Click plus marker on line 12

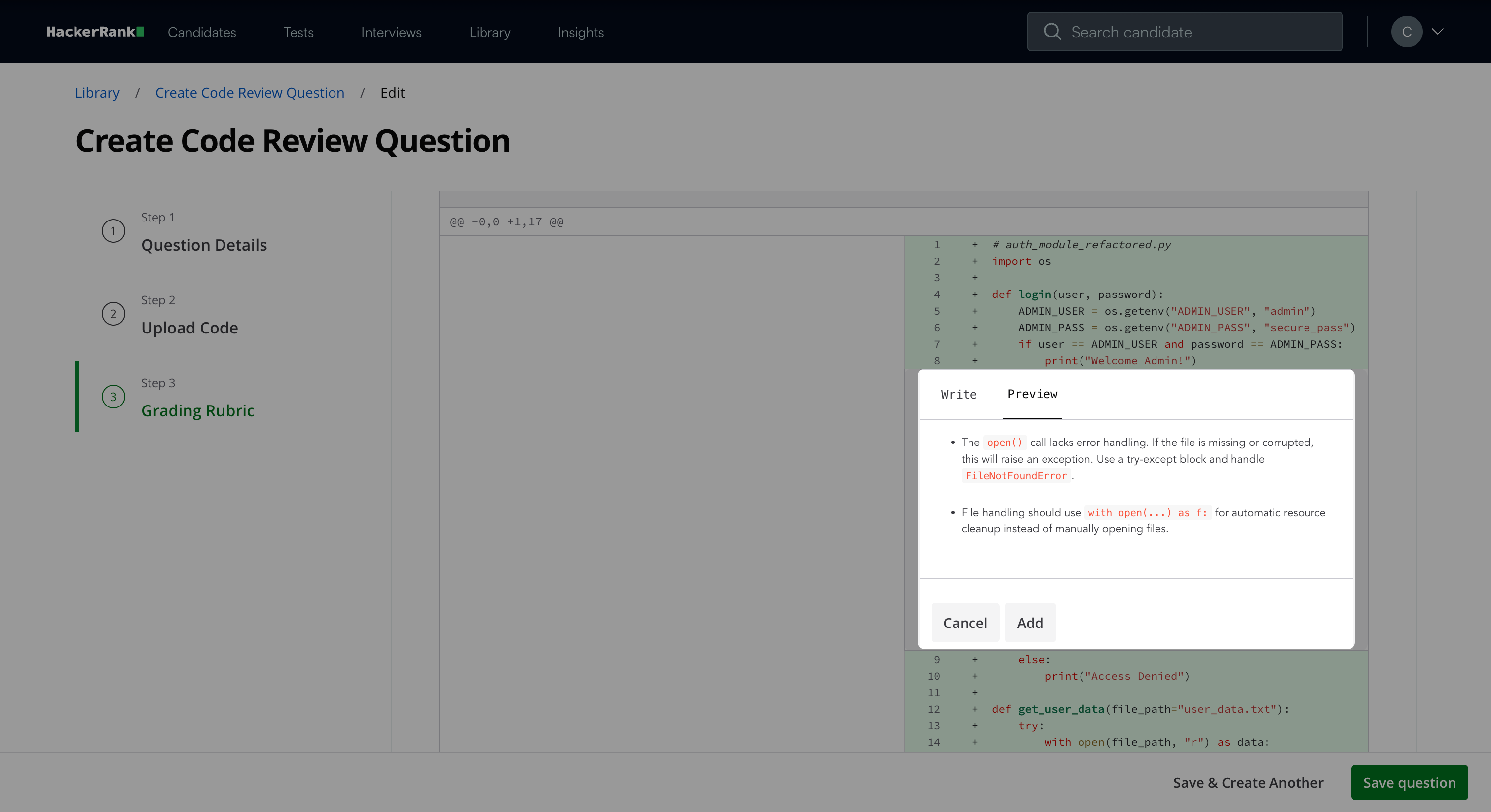[975, 709]
